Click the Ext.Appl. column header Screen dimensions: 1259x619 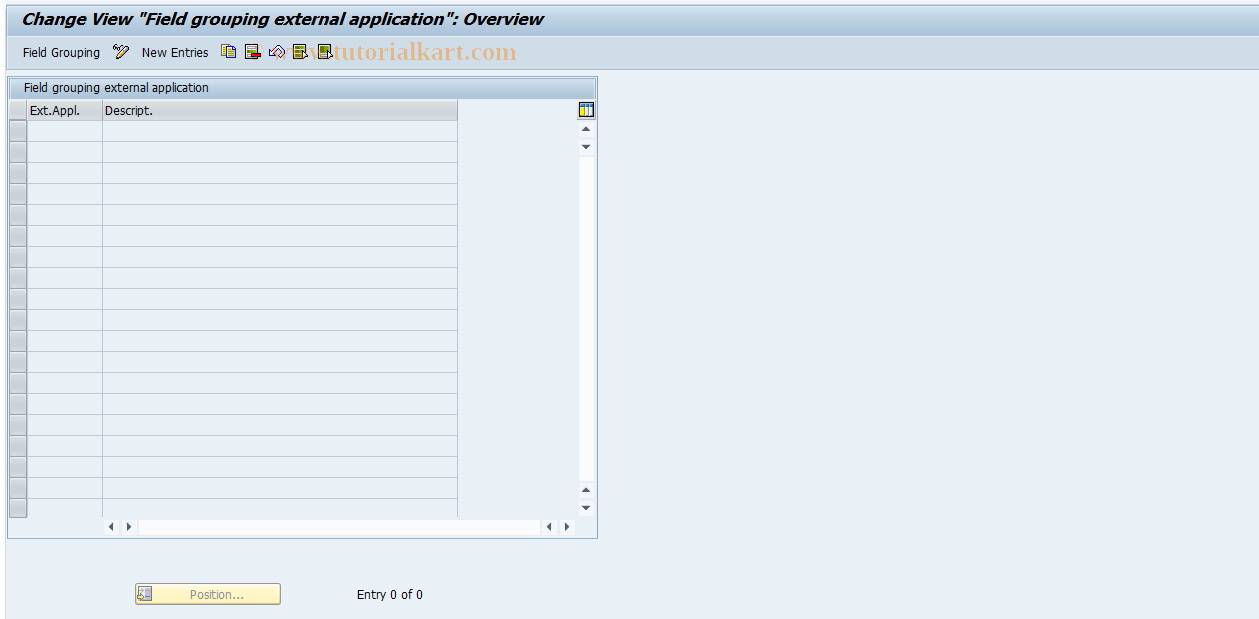(65, 110)
